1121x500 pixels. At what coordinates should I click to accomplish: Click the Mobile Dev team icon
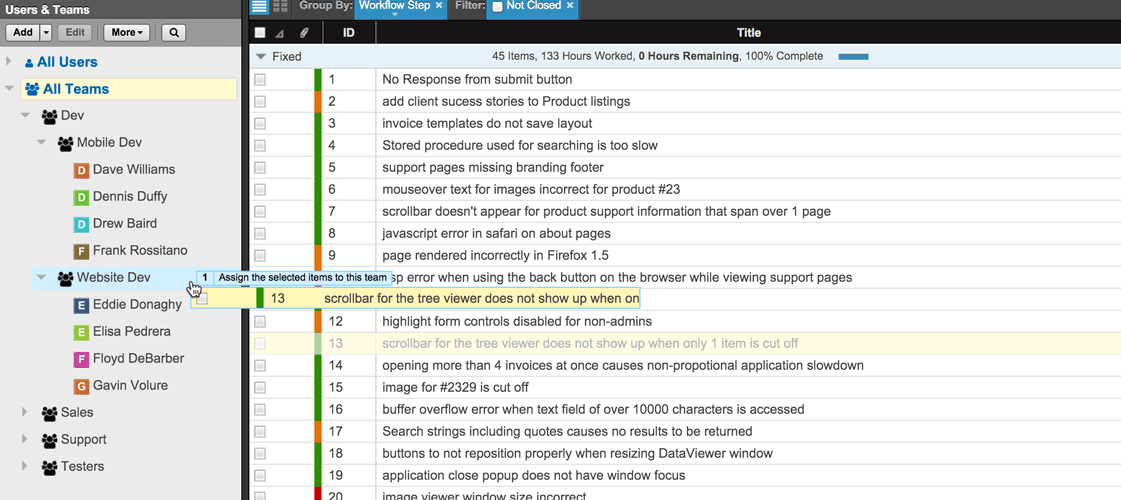pos(66,143)
